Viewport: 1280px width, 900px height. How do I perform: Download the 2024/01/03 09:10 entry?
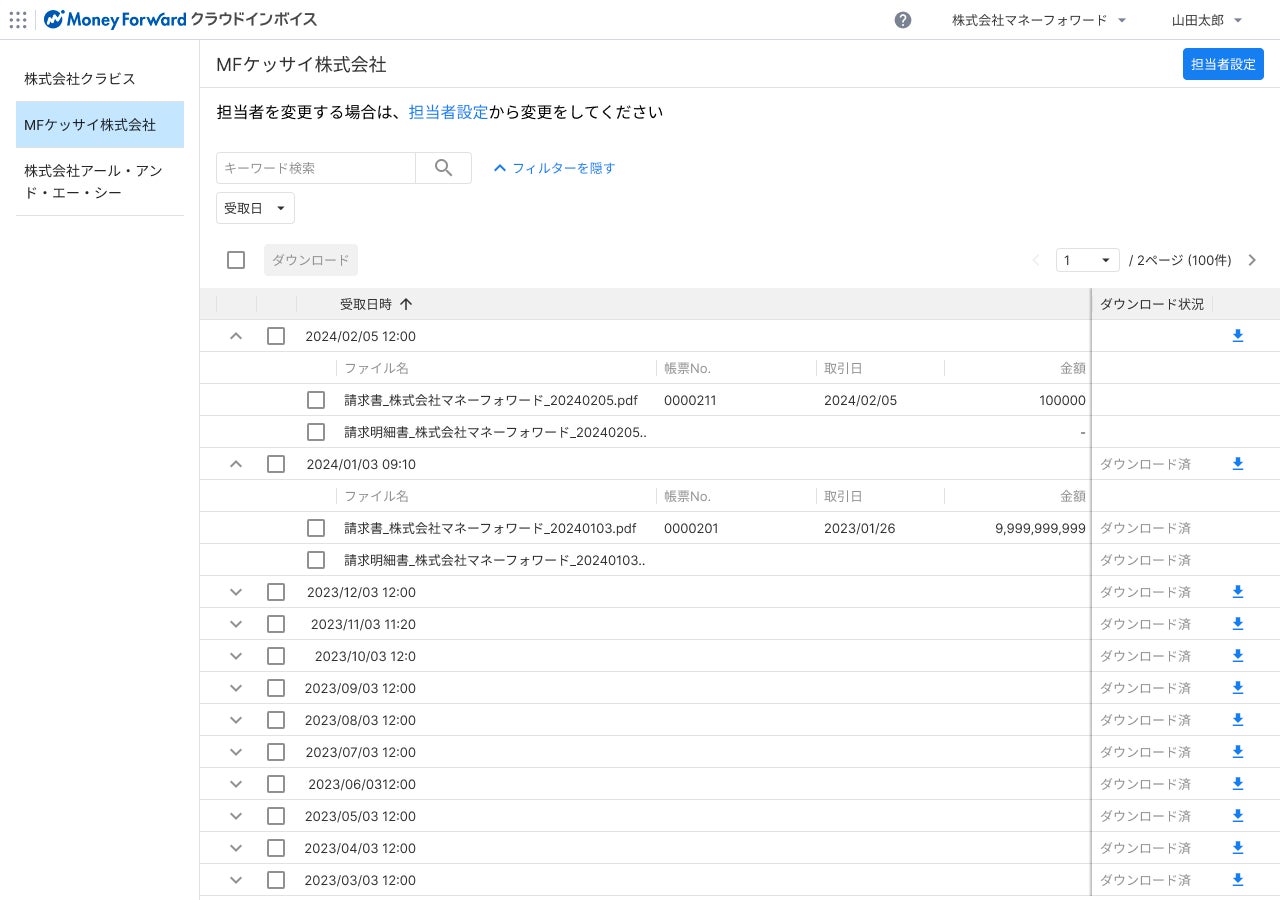[x=1237, y=464]
